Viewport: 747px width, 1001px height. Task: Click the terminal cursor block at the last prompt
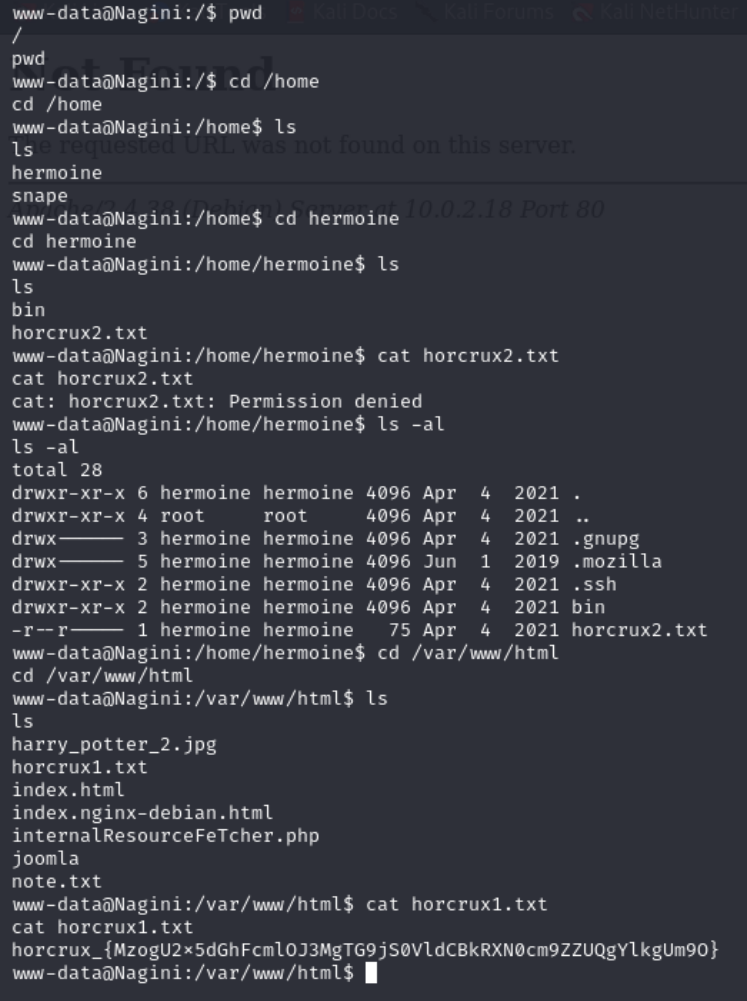coord(370,973)
